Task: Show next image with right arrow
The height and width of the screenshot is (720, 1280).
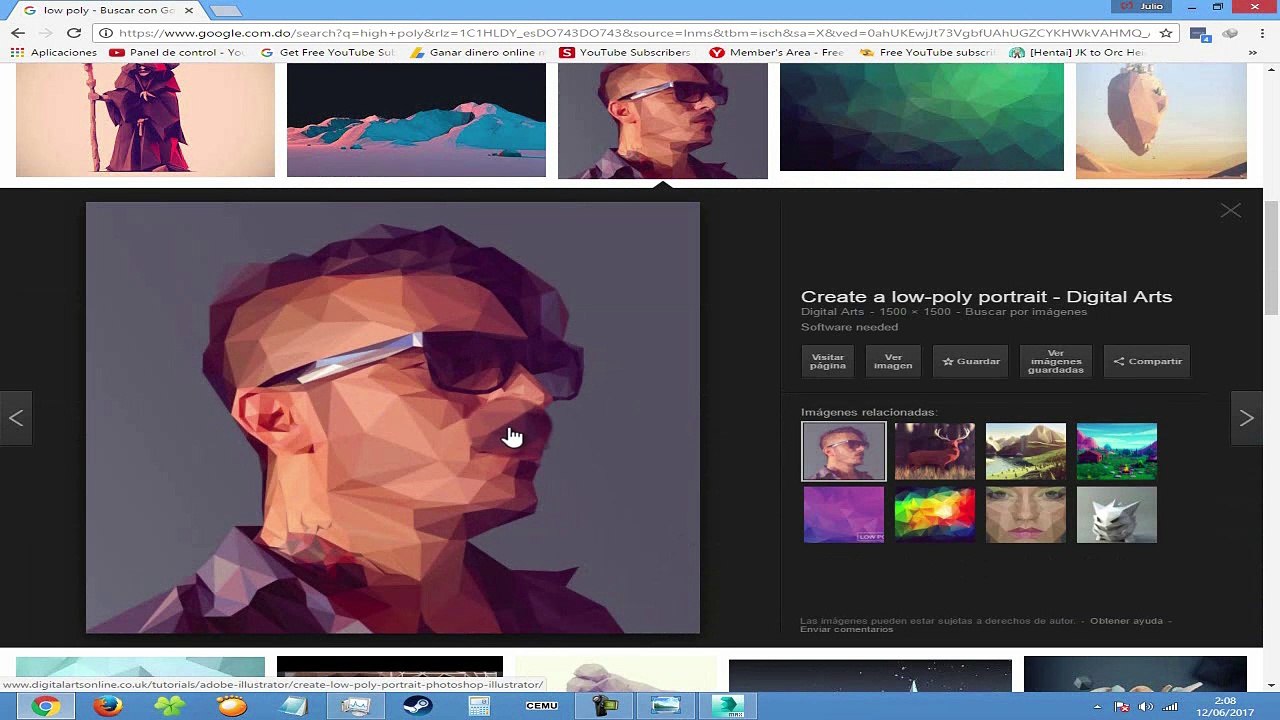Action: pyautogui.click(x=1246, y=419)
